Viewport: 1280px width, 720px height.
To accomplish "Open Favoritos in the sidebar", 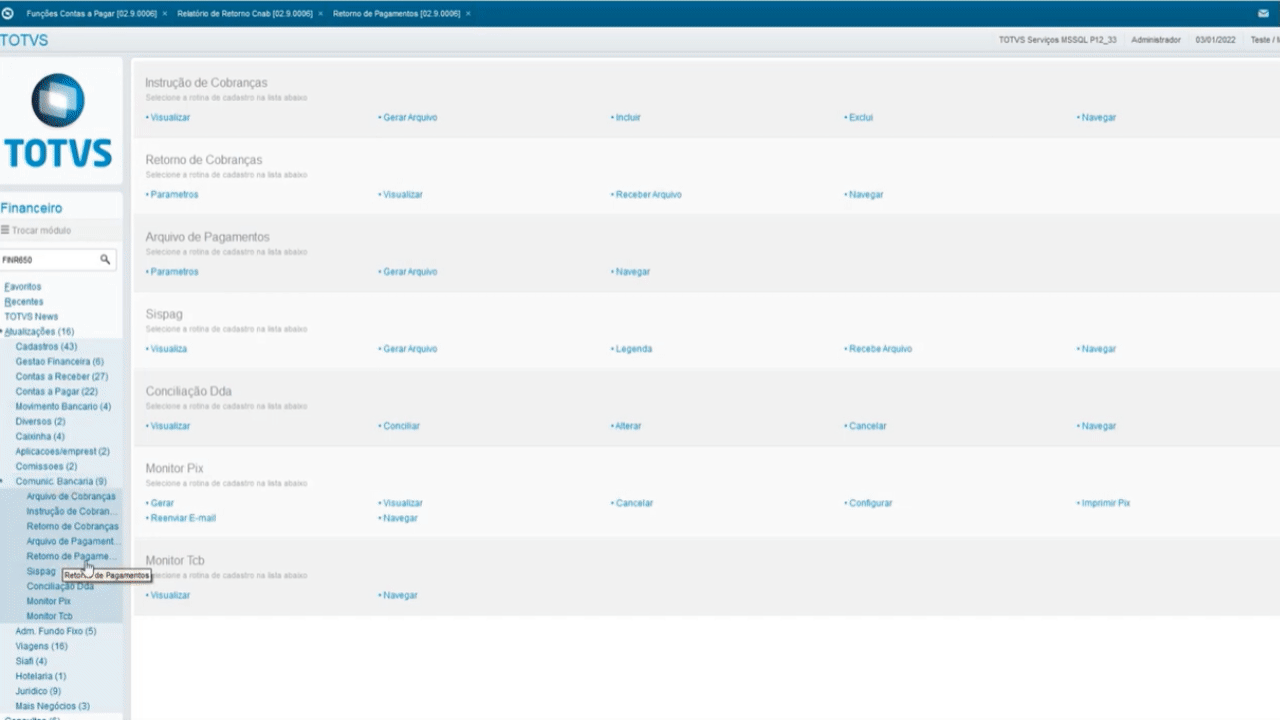I will (23, 287).
